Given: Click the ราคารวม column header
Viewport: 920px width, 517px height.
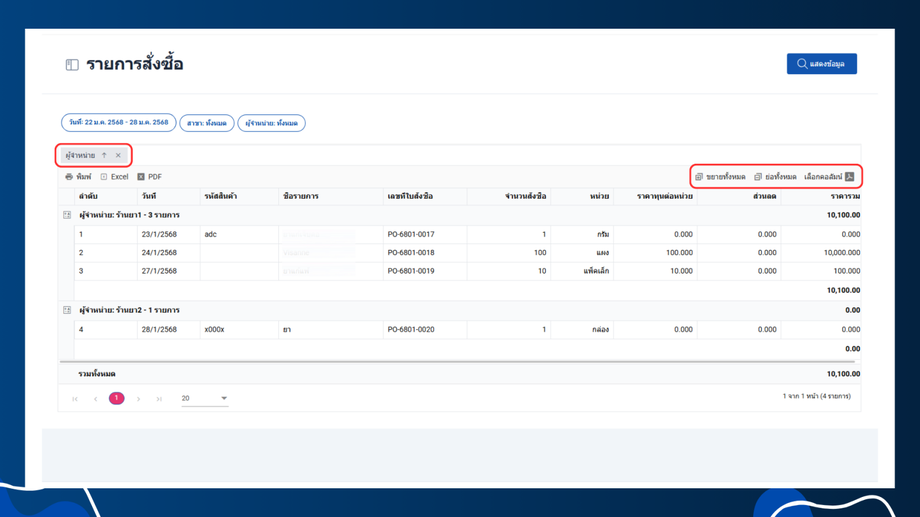Looking at the screenshot, I should tap(844, 196).
